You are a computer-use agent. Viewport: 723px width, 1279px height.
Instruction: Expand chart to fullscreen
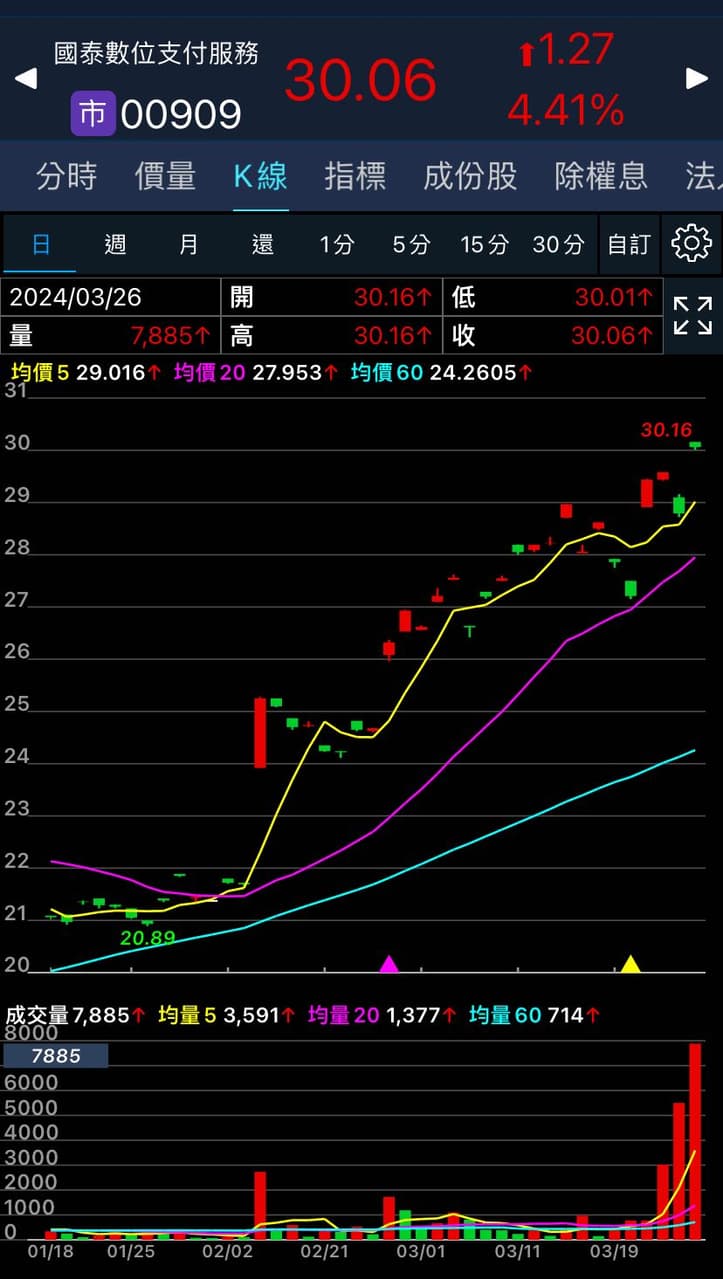(x=692, y=316)
